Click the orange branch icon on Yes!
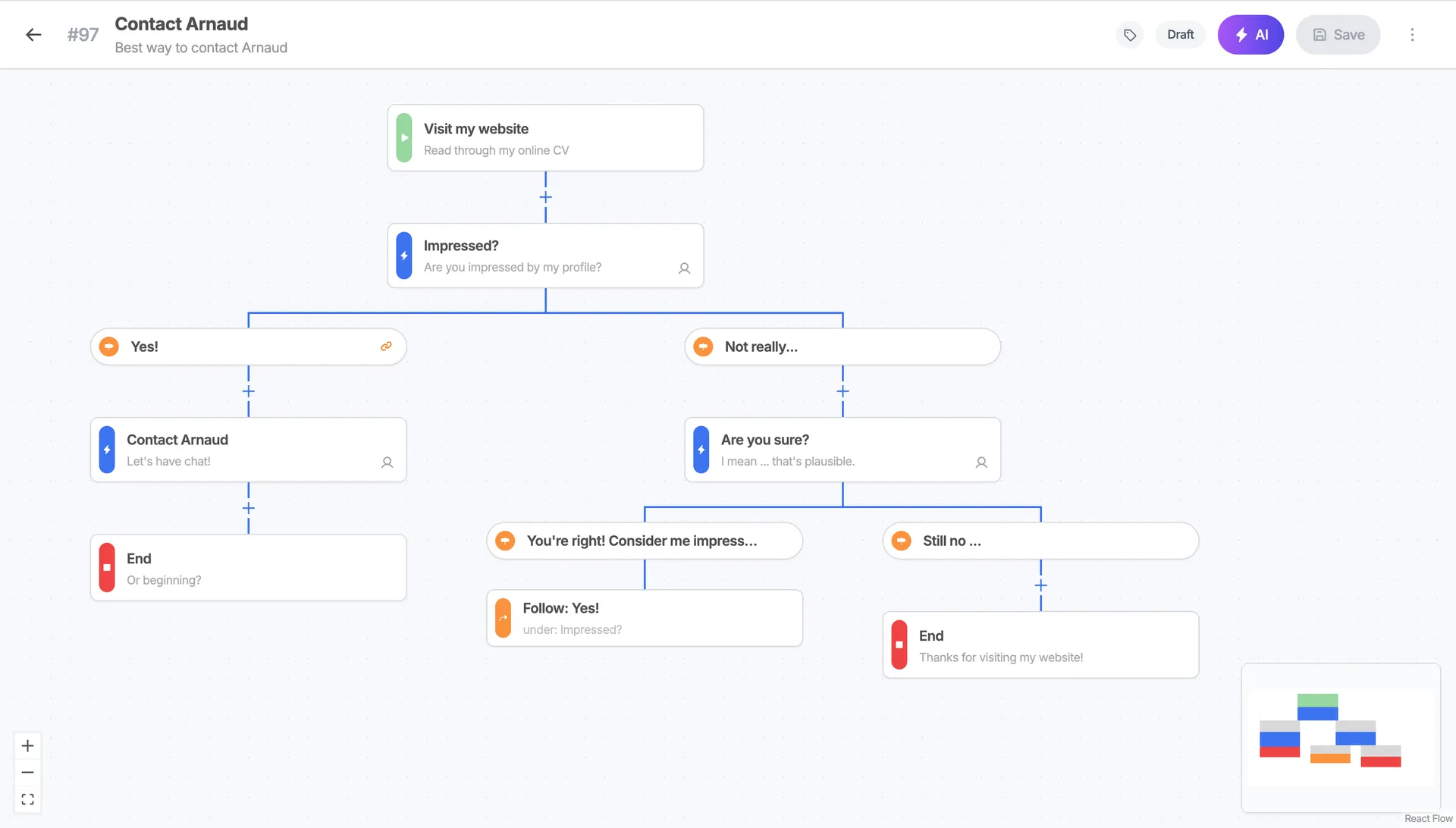Viewport: 1456px width, 828px height. pyautogui.click(x=109, y=347)
